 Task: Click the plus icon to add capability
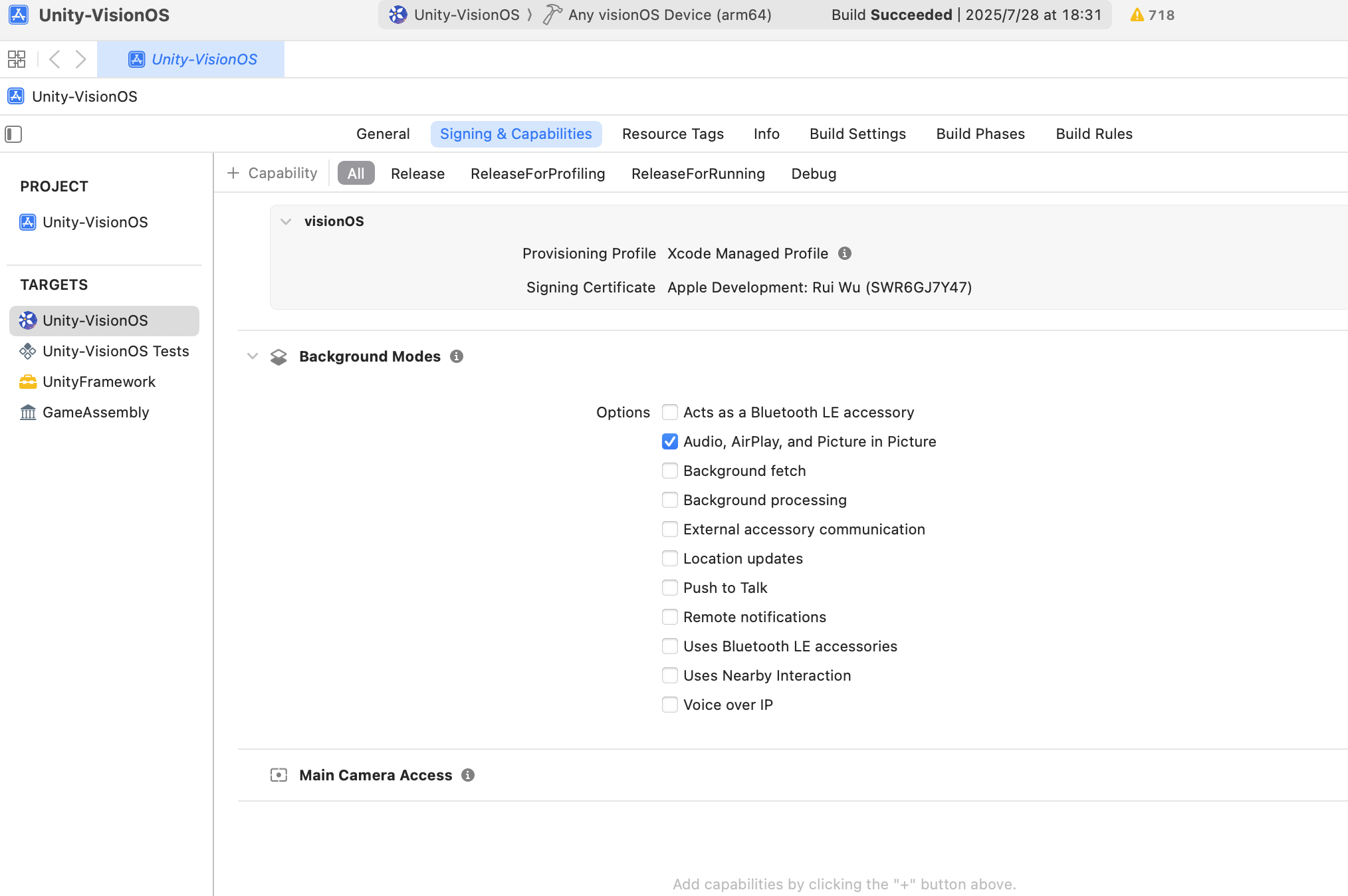pyautogui.click(x=233, y=173)
